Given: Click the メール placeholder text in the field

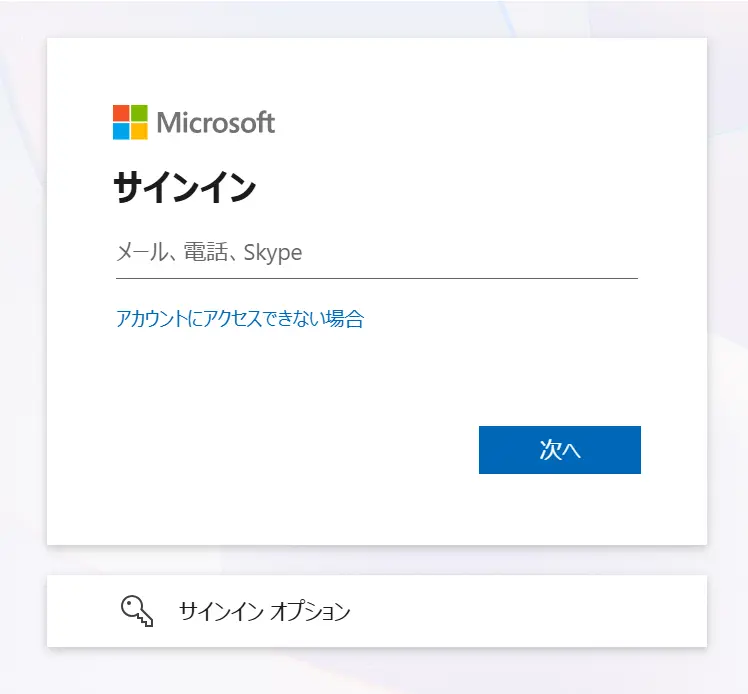Looking at the screenshot, I should click(x=141, y=253).
